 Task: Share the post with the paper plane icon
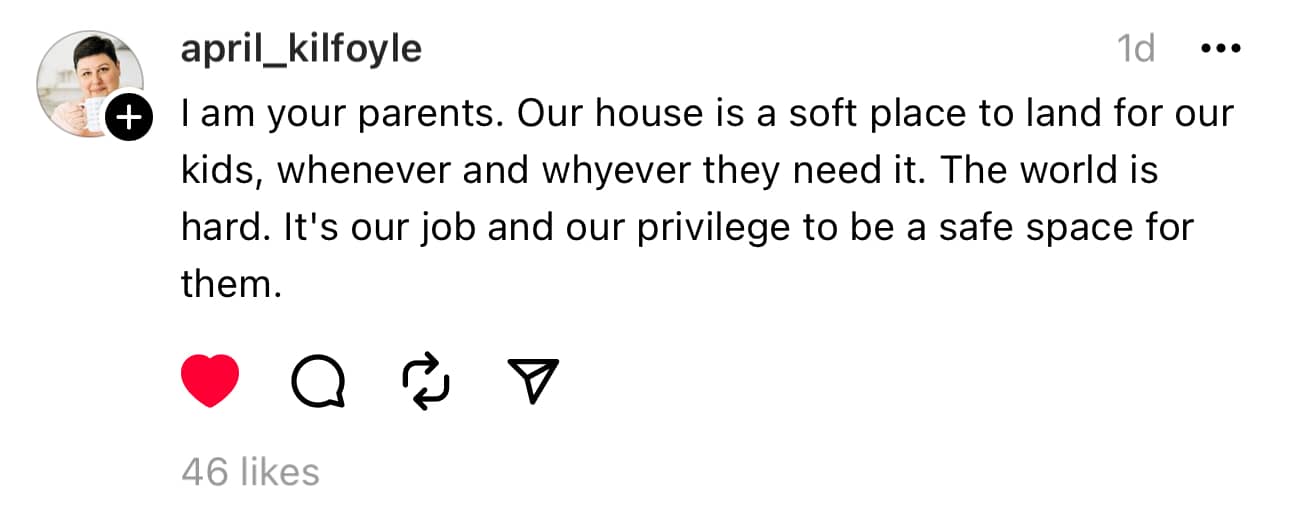533,381
